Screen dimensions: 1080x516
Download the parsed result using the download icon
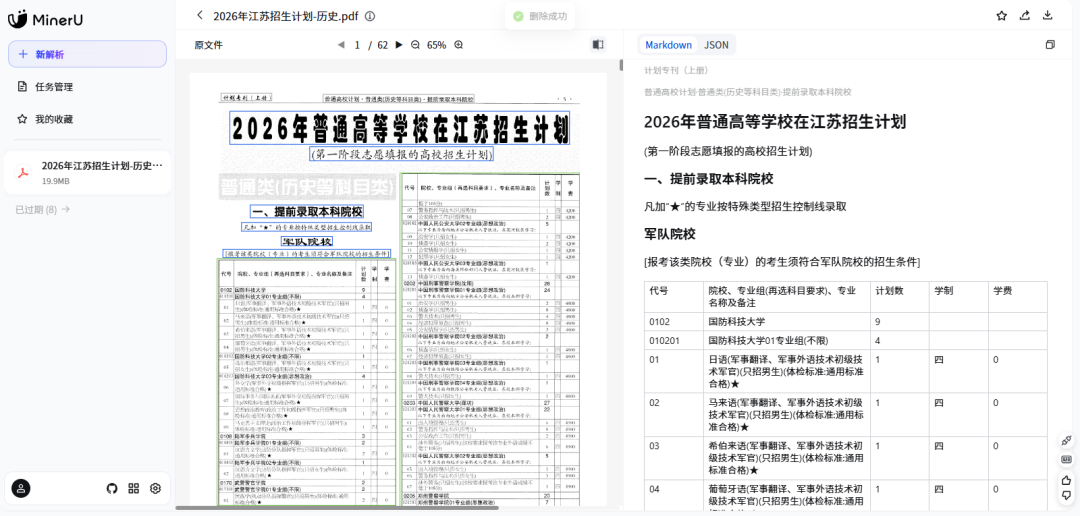pos(1048,15)
